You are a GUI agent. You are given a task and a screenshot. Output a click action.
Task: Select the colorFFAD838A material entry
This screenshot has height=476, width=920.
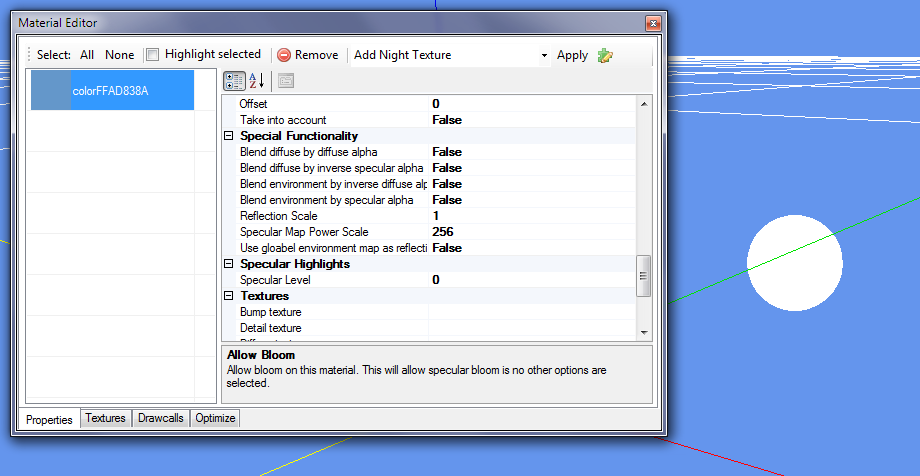tap(113, 90)
